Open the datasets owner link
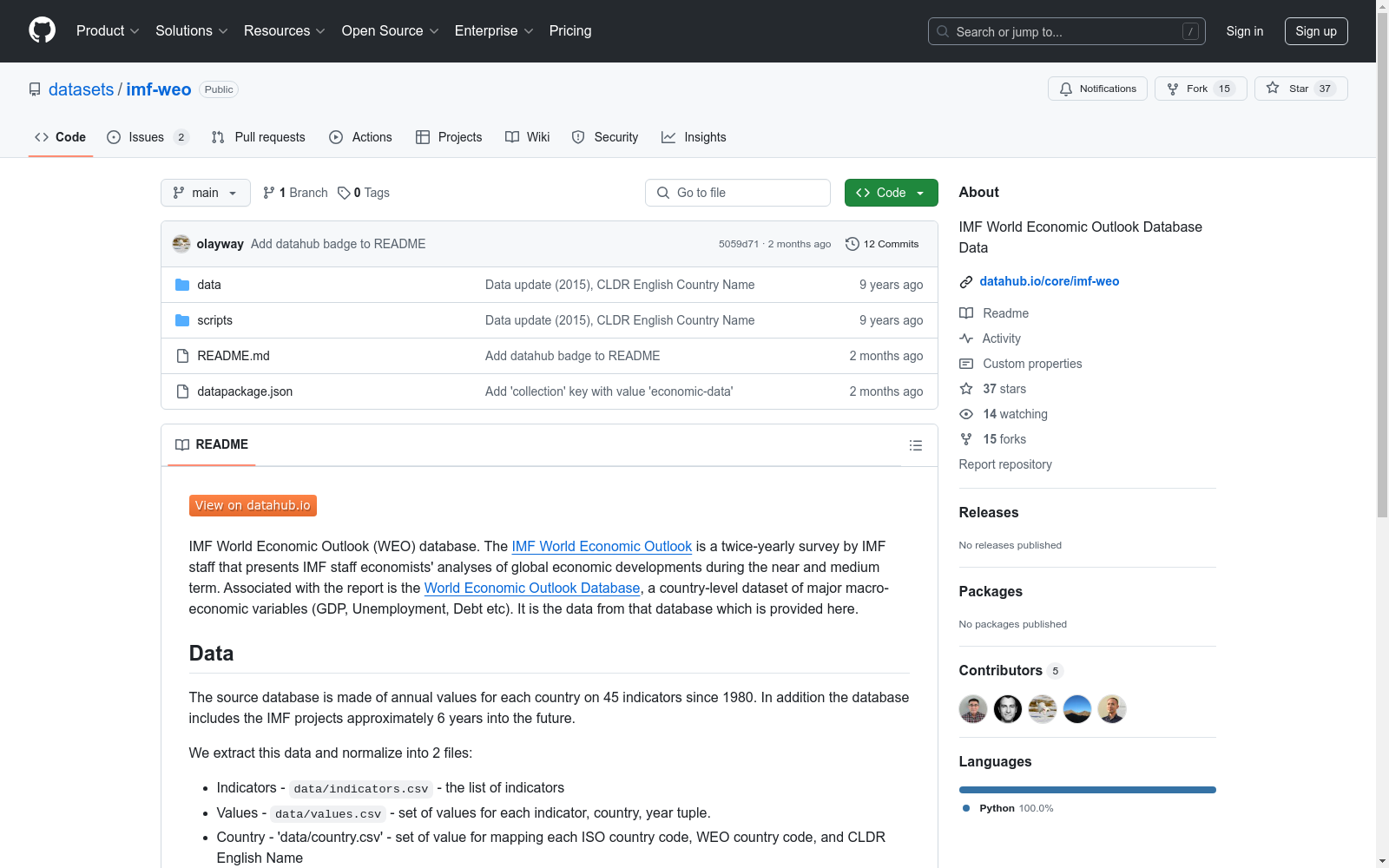1389x868 pixels. [81, 89]
